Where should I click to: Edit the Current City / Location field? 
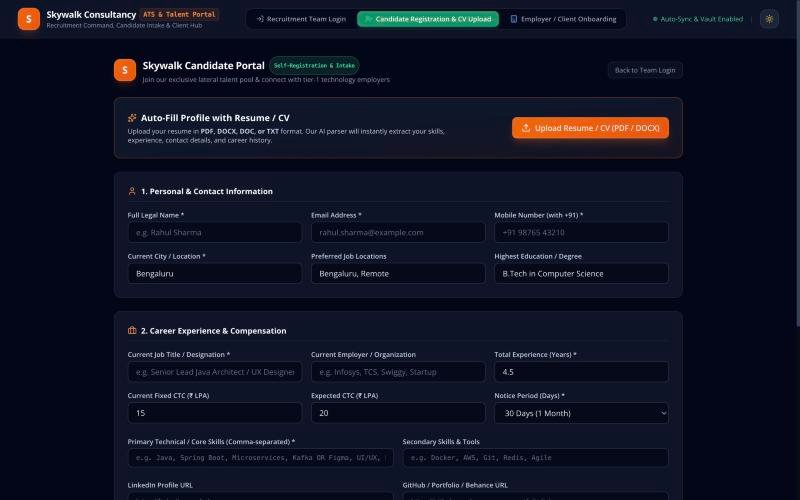point(215,273)
